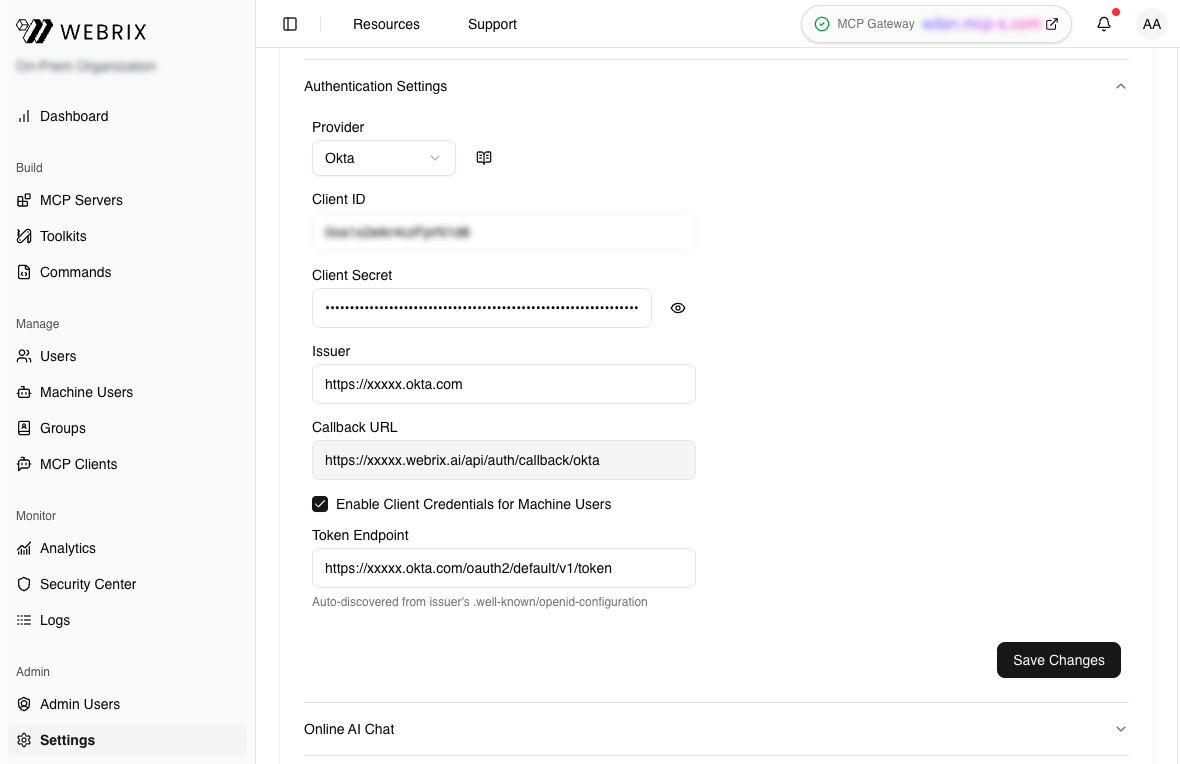The width and height of the screenshot is (1180, 764).
Task: Click the Online AI Chat heading
Action: tap(349, 729)
